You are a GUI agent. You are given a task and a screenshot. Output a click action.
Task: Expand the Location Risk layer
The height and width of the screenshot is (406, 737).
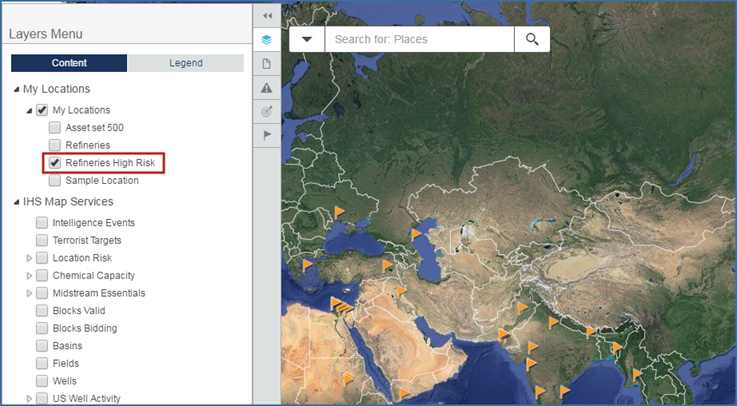(x=29, y=258)
